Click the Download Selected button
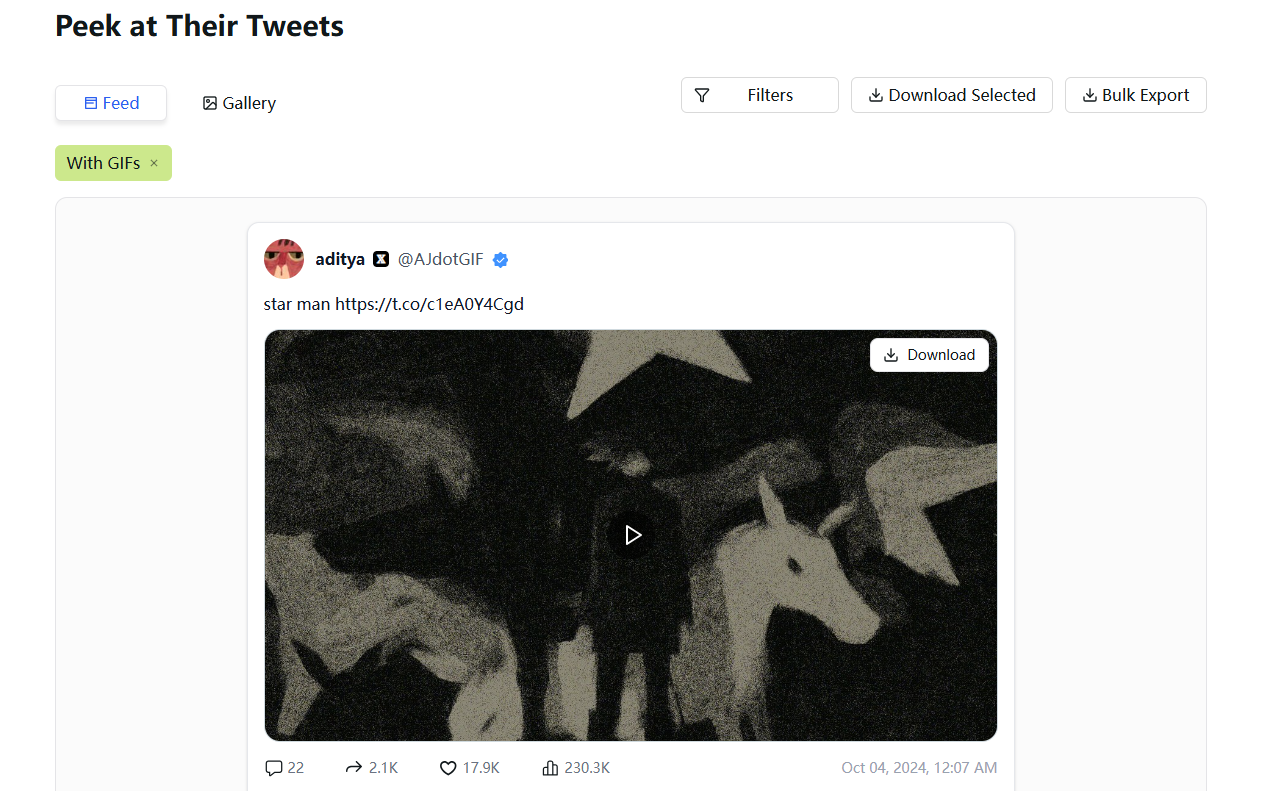The width and height of the screenshot is (1266, 791). (951, 95)
